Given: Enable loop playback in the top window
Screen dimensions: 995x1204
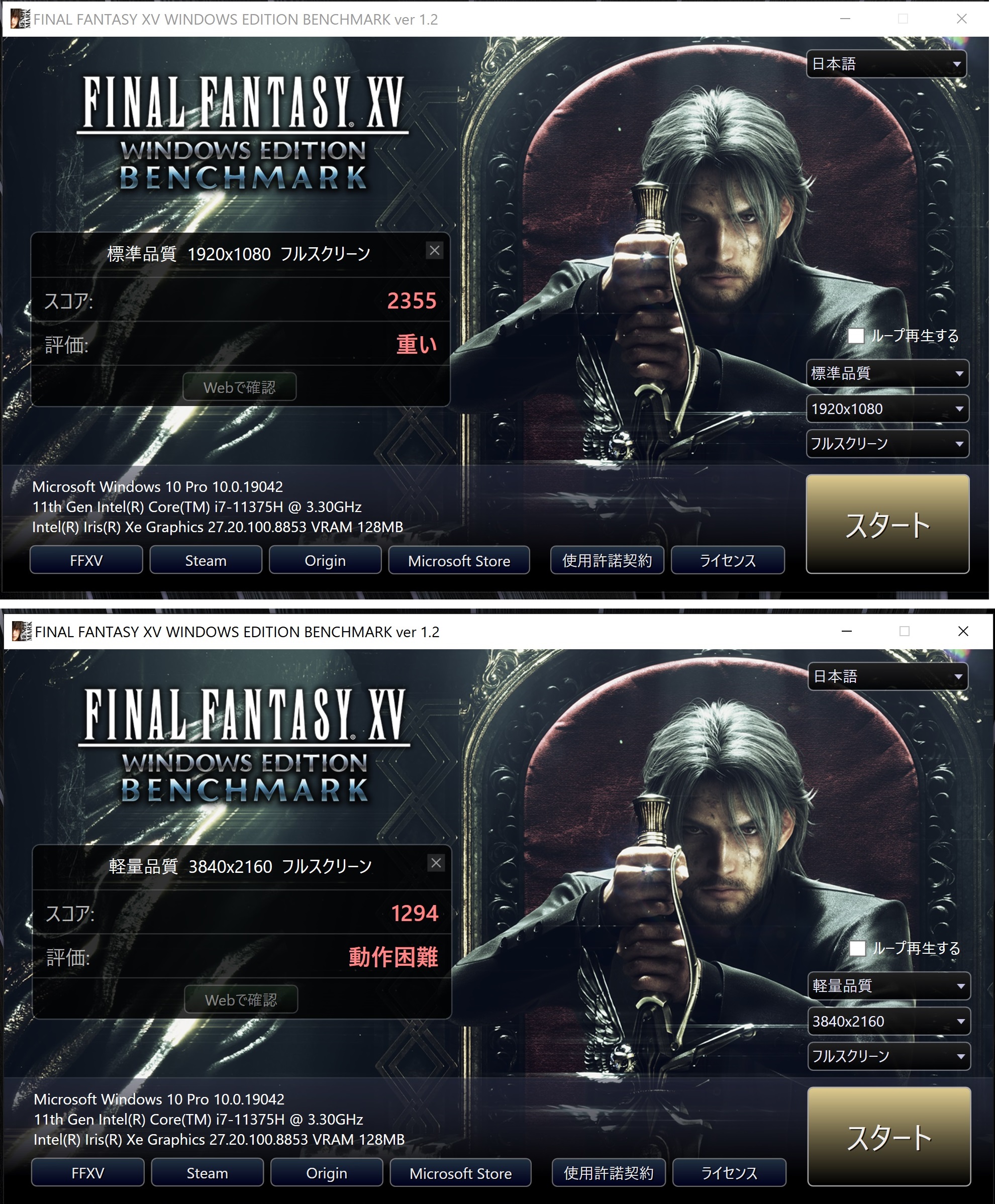Looking at the screenshot, I should 856,336.
